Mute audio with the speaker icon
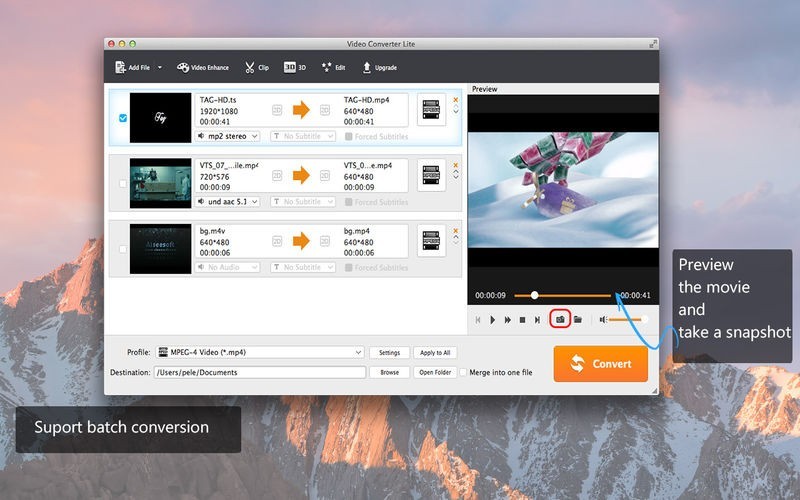800x500 pixels. (x=603, y=320)
